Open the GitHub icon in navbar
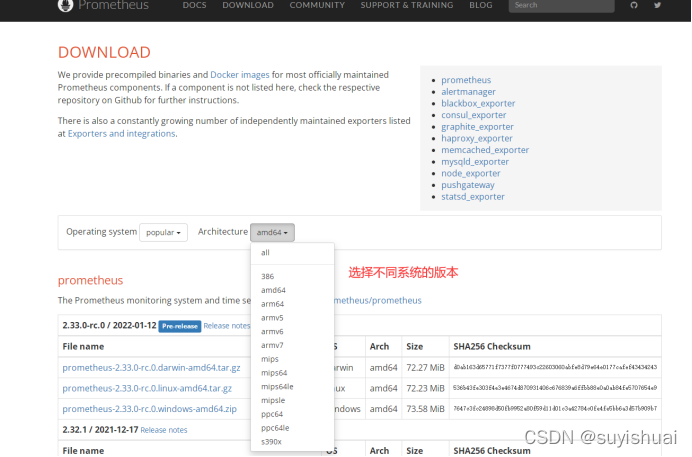 coord(634,5)
